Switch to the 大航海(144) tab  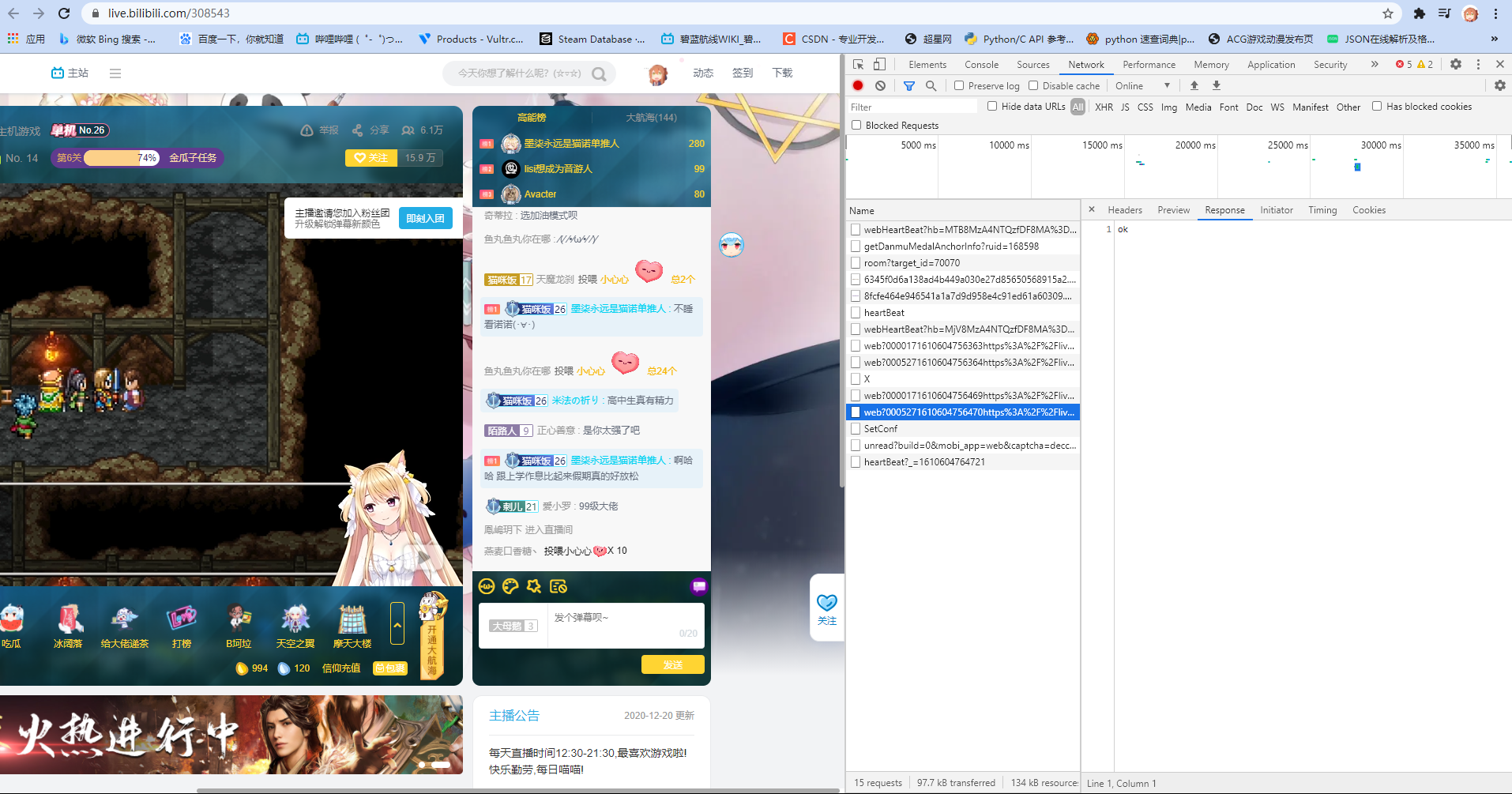[x=651, y=118]
